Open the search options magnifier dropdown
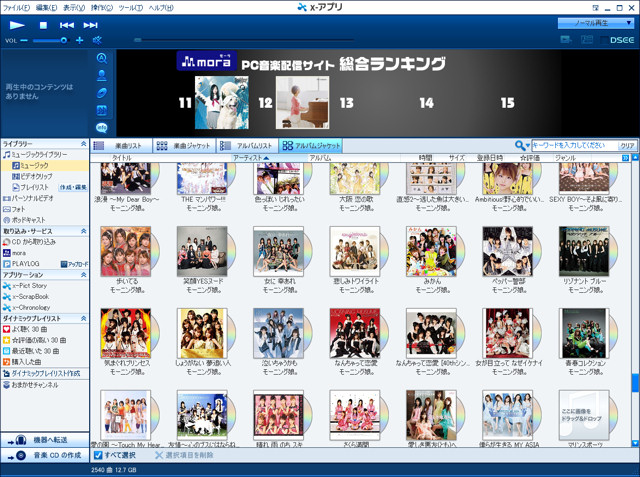 tap(522, 146)
